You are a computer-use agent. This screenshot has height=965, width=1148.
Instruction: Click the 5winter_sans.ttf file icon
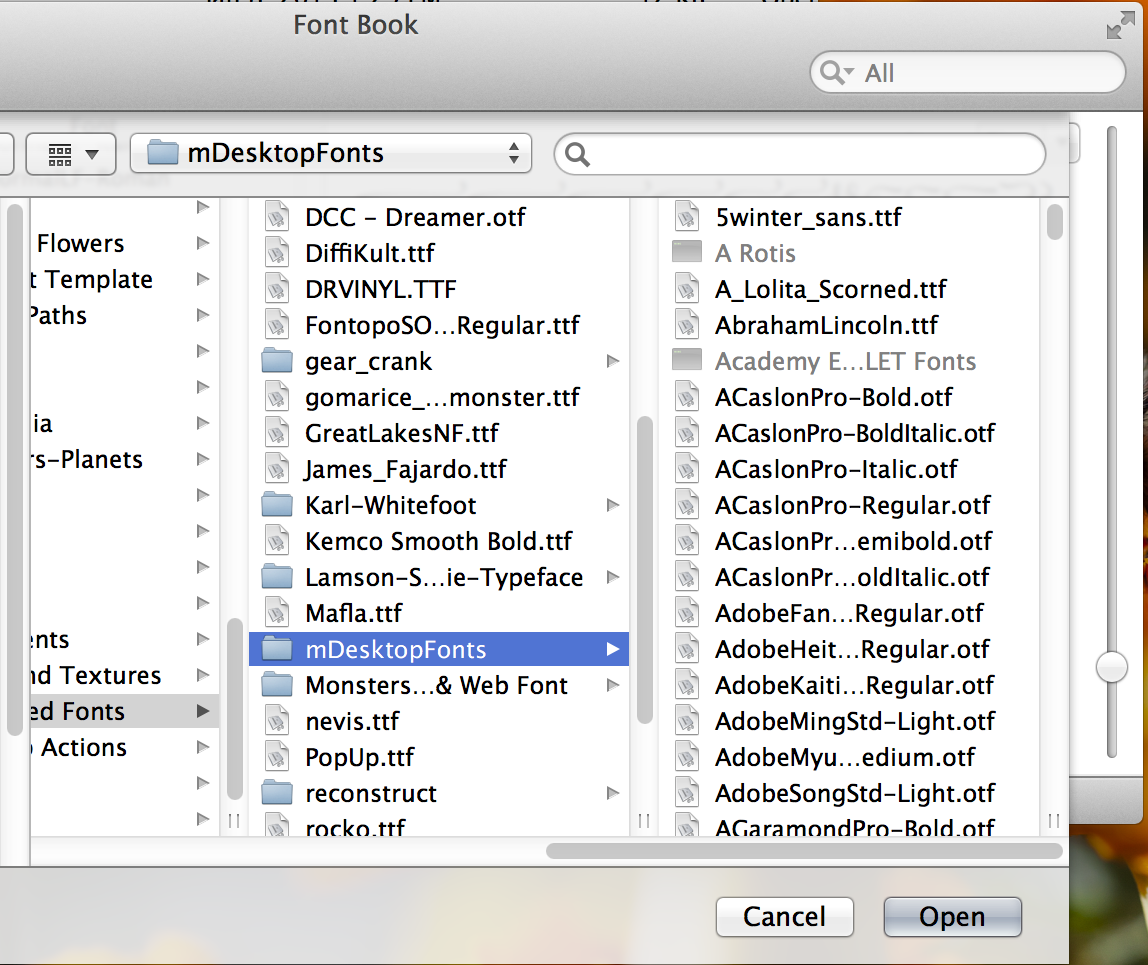point(687,217)
